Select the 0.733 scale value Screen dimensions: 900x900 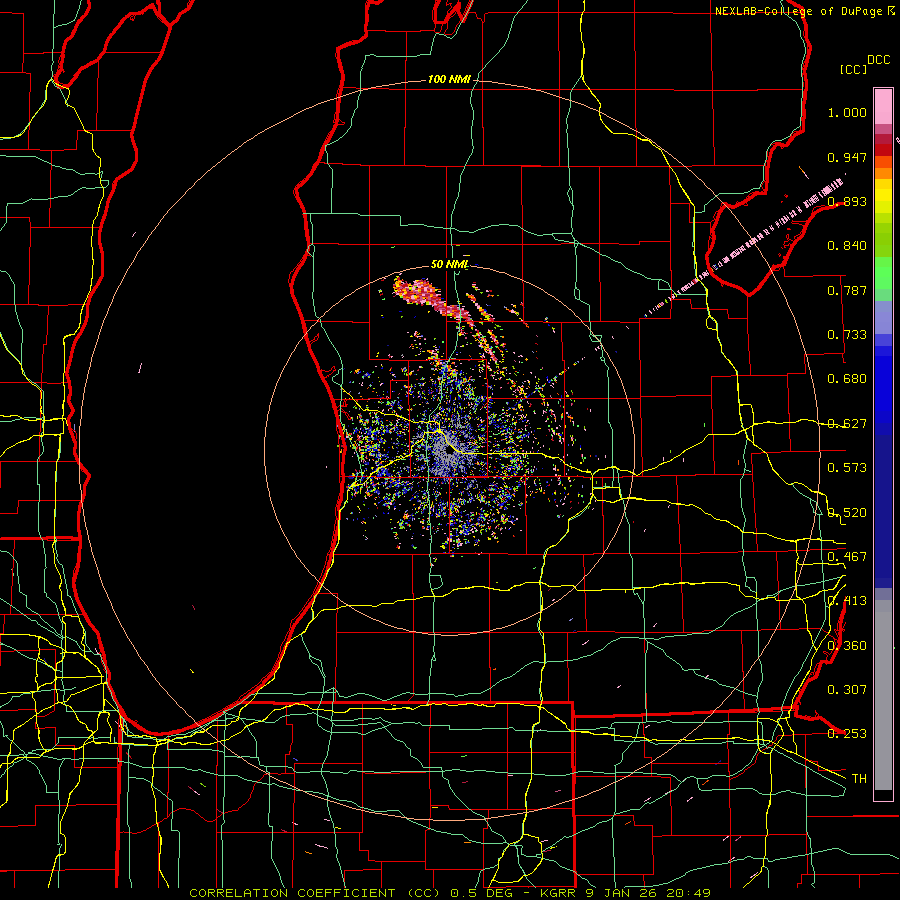[847, 335]
